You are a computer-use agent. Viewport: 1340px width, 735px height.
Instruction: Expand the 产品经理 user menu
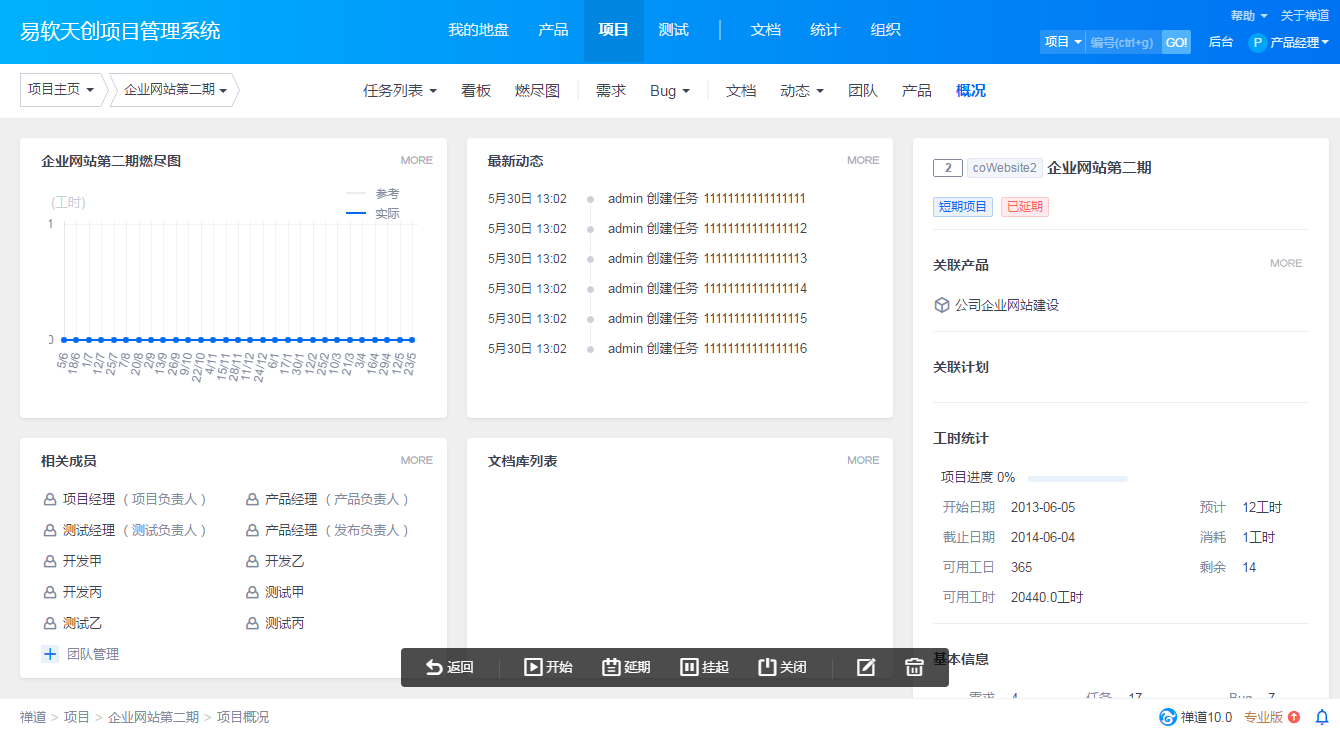pyautogui.click(x=1289, y=42)
